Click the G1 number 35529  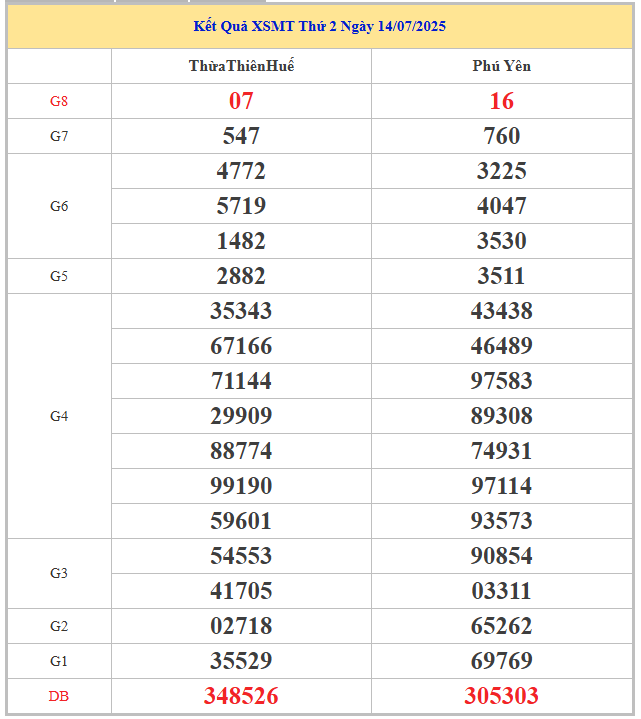(241, 661)
